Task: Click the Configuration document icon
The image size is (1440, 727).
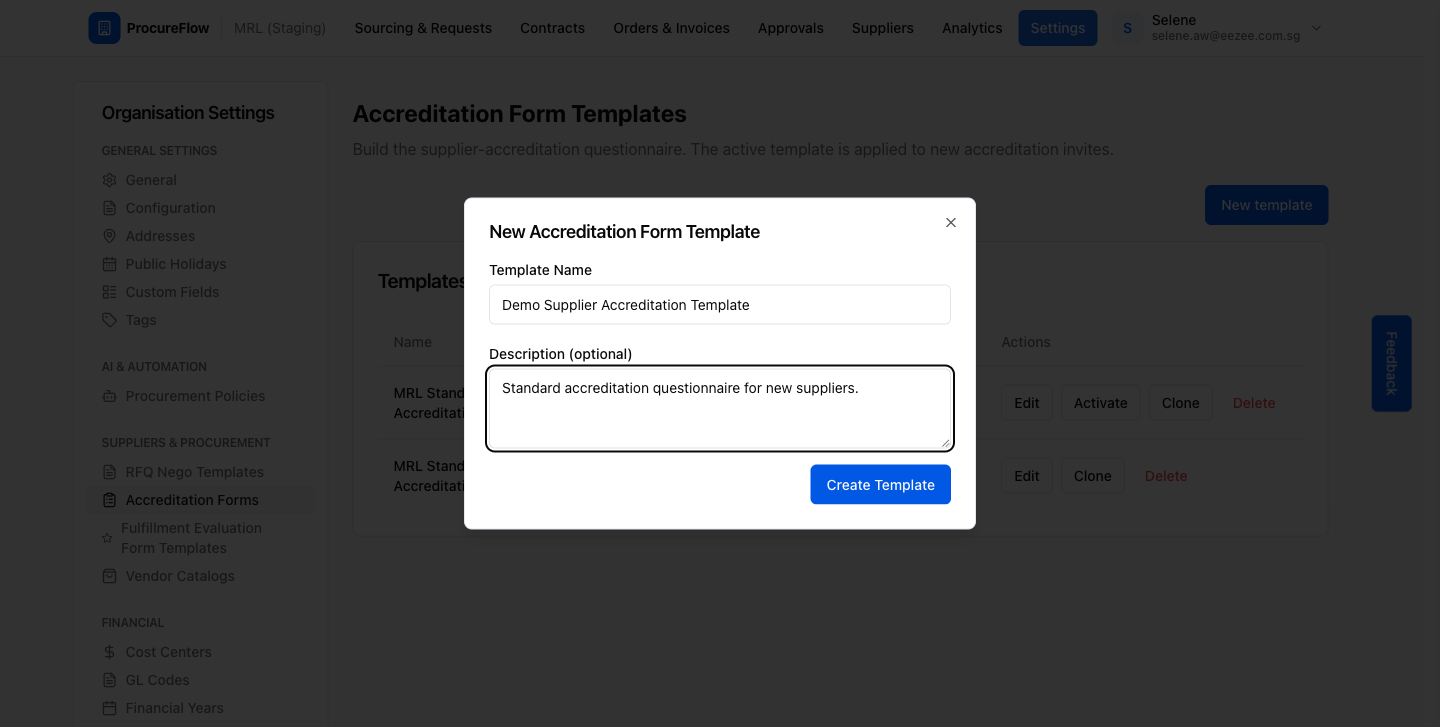Action: point(109,208)
